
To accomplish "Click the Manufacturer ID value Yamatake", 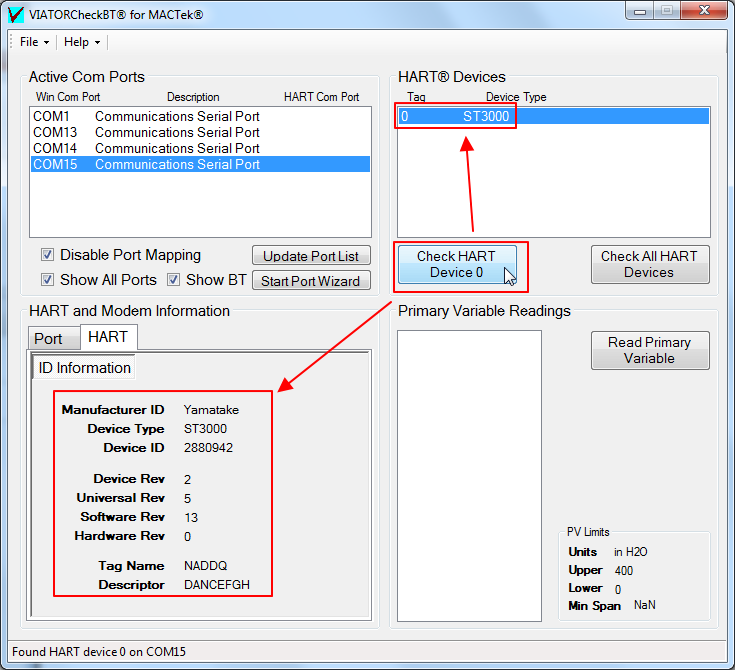I will coord(211,410).
